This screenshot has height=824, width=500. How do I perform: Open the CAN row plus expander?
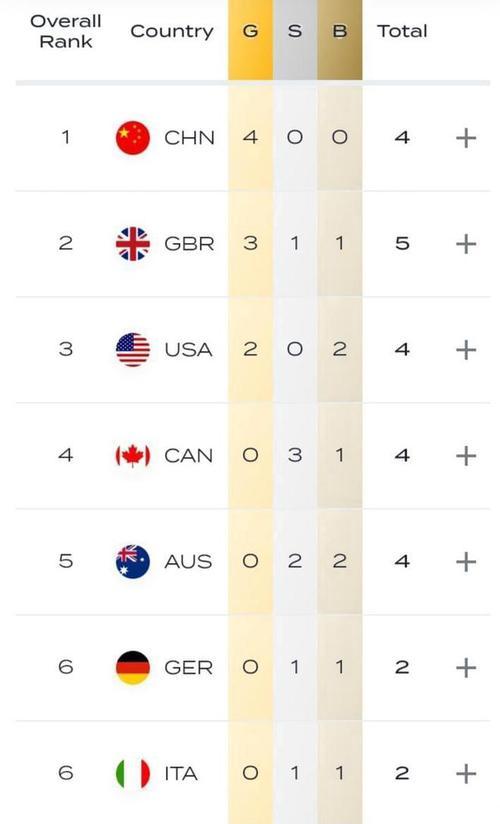(x=466, y=456)
